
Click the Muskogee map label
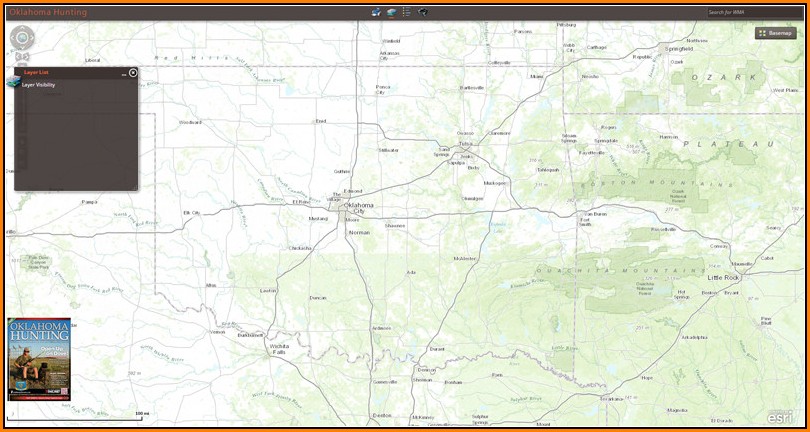[x=495, y=183]
